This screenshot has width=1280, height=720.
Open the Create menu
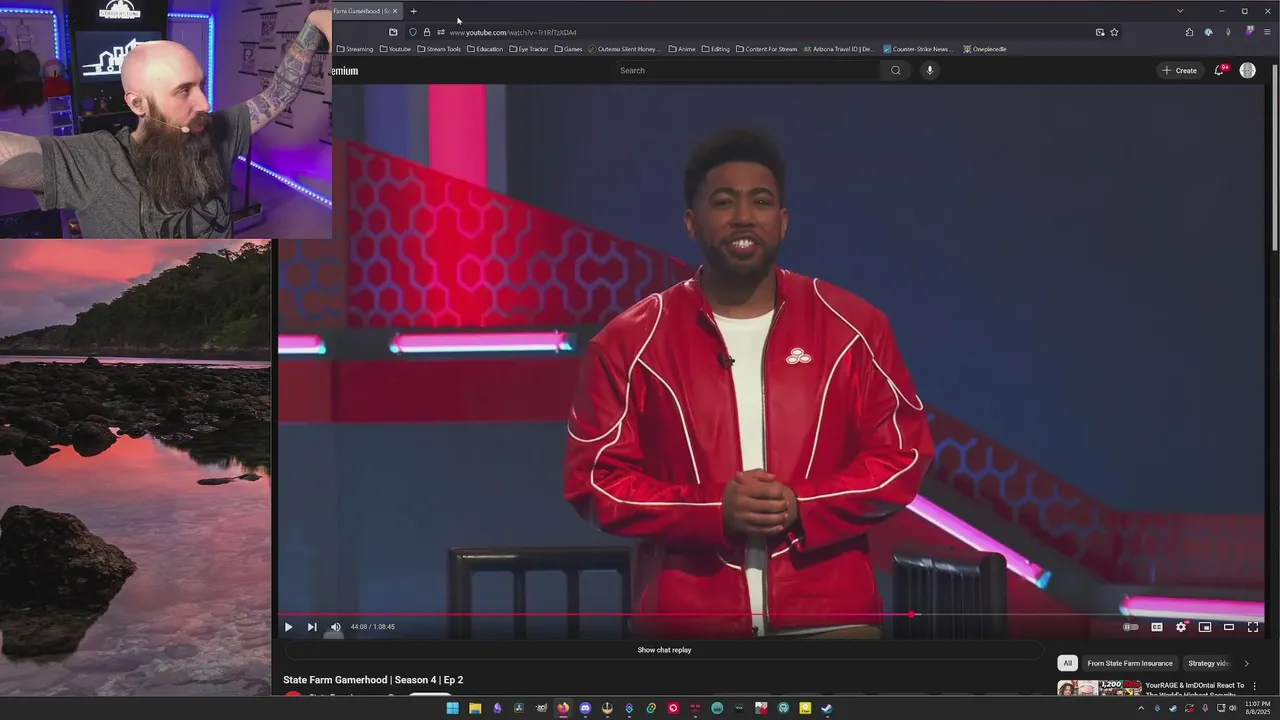(x=1180, y=70)
